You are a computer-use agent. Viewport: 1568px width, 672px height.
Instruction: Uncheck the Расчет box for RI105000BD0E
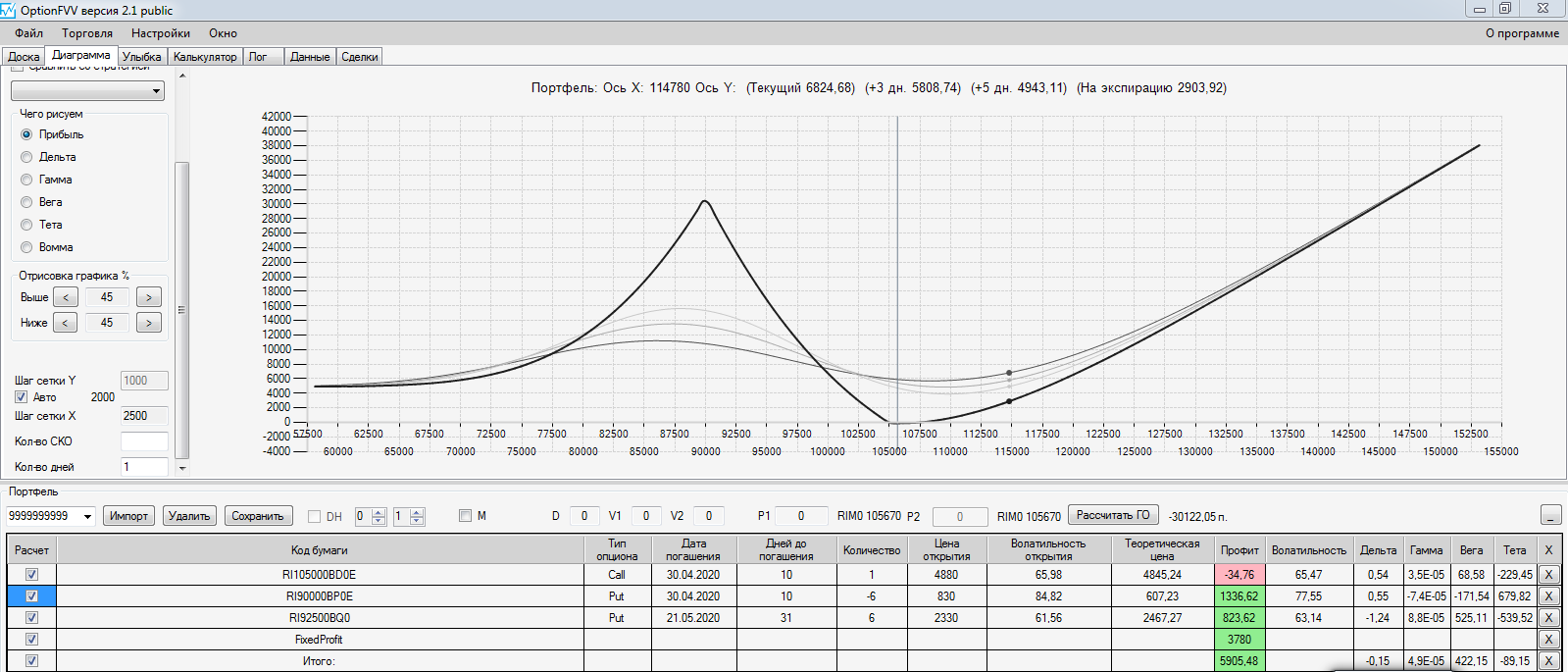pos(31,575)
